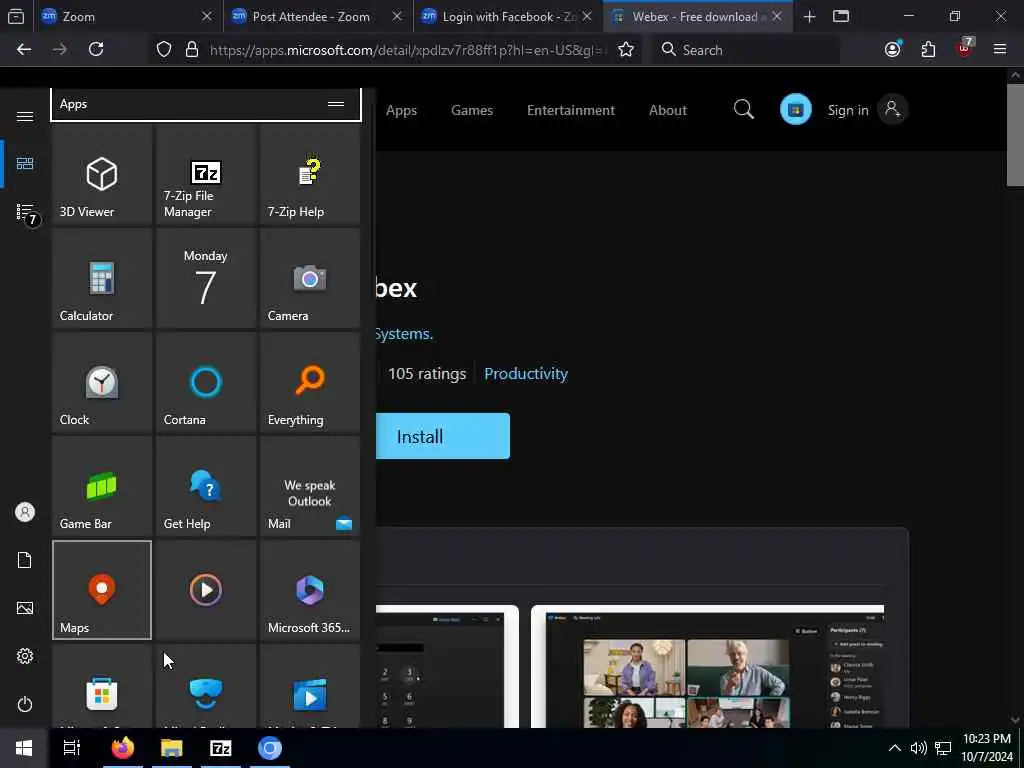Screen dimensions: 1024x768
Task: Open Firefox View button in tab bar
Action: click(x=16, y=16)
